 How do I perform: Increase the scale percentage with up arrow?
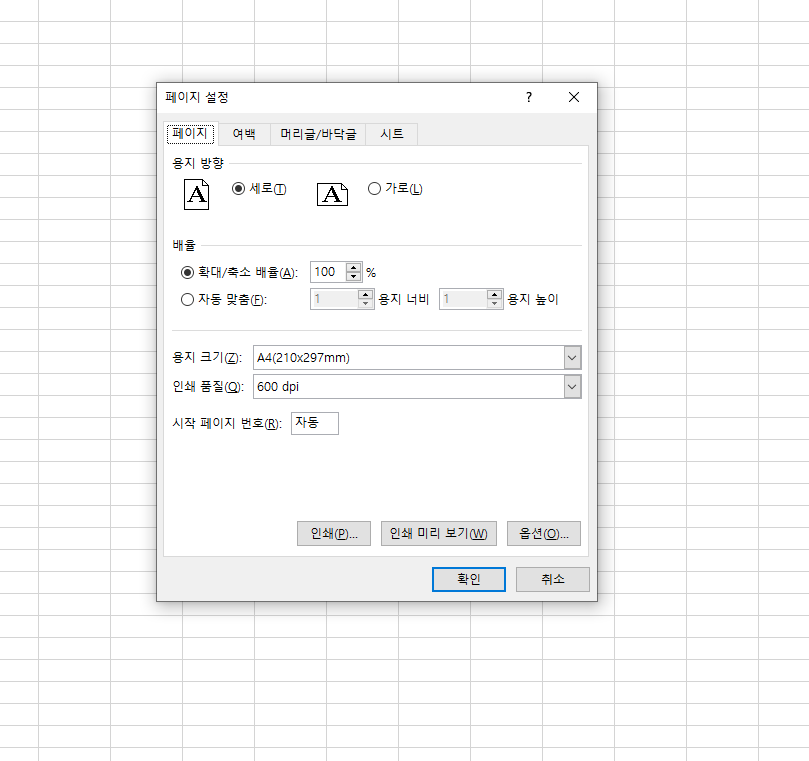coord(353,267)
